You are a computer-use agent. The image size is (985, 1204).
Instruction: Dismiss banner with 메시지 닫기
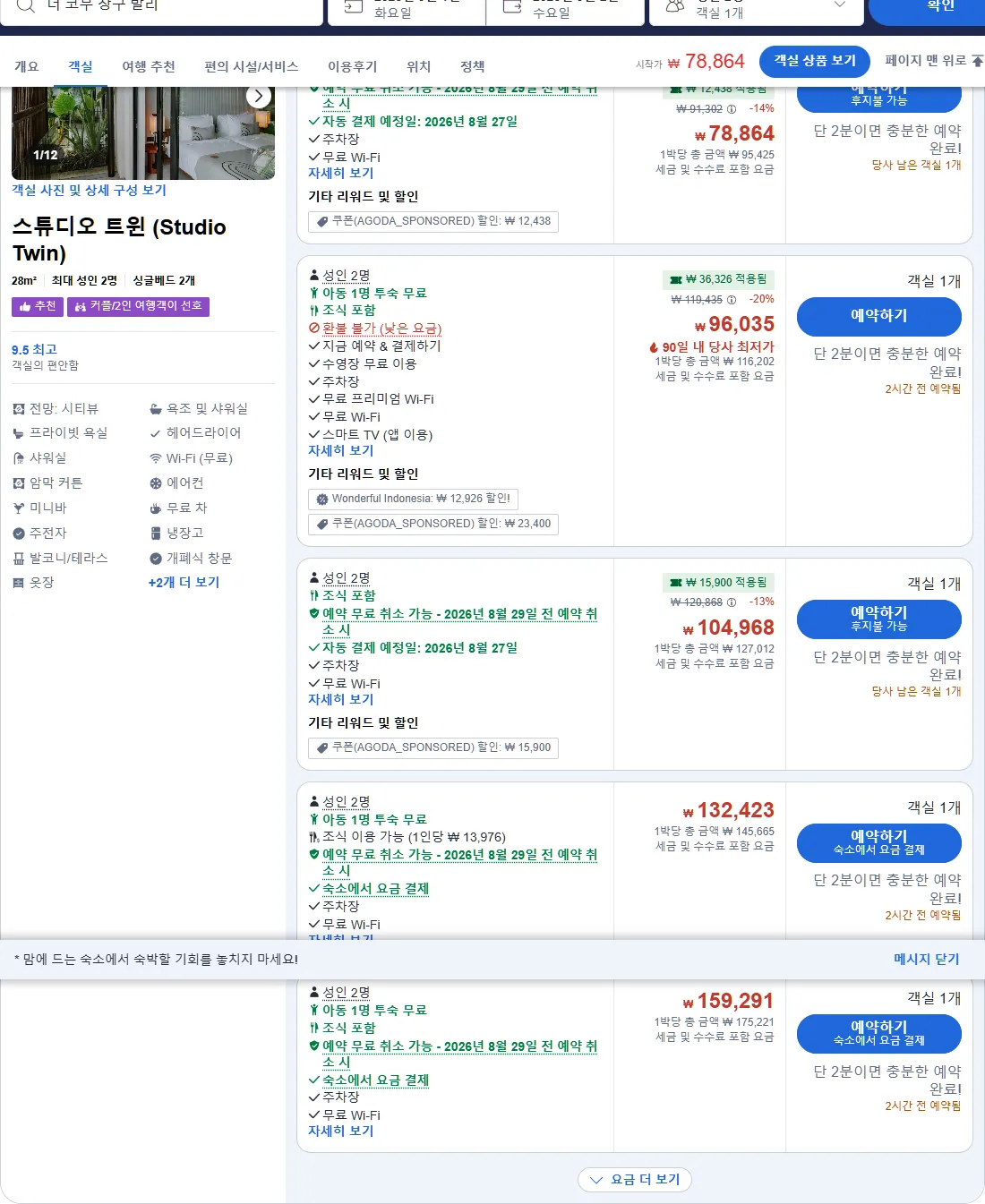pos(926,959)
